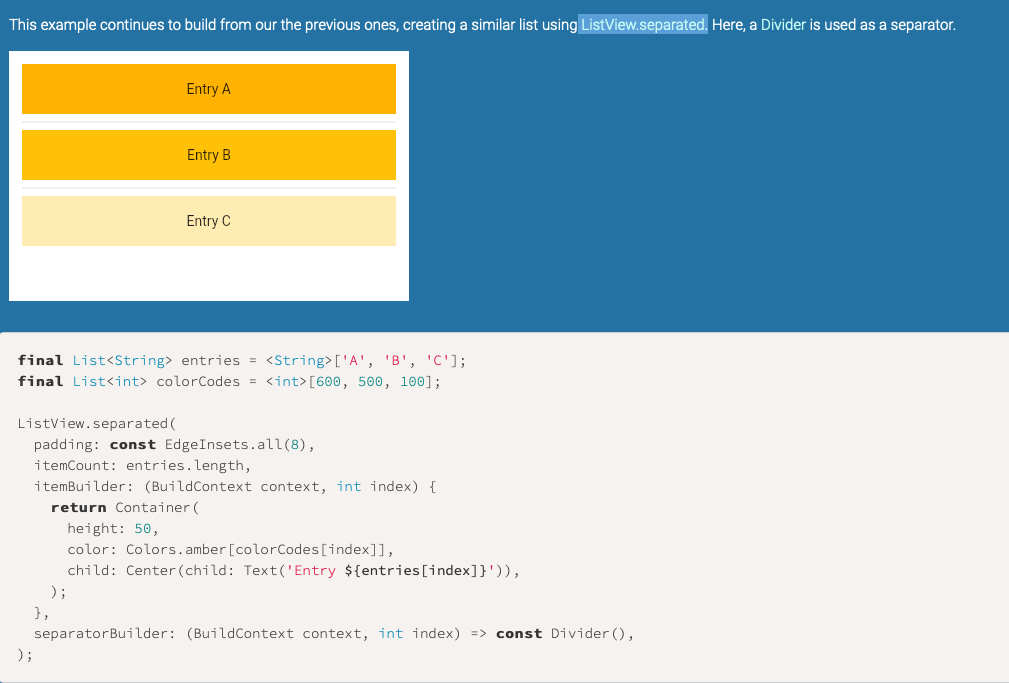1009x683 pixels.
Task: Click the 'separatorBuilder:' code line
Action: click(x=333, y=633)
